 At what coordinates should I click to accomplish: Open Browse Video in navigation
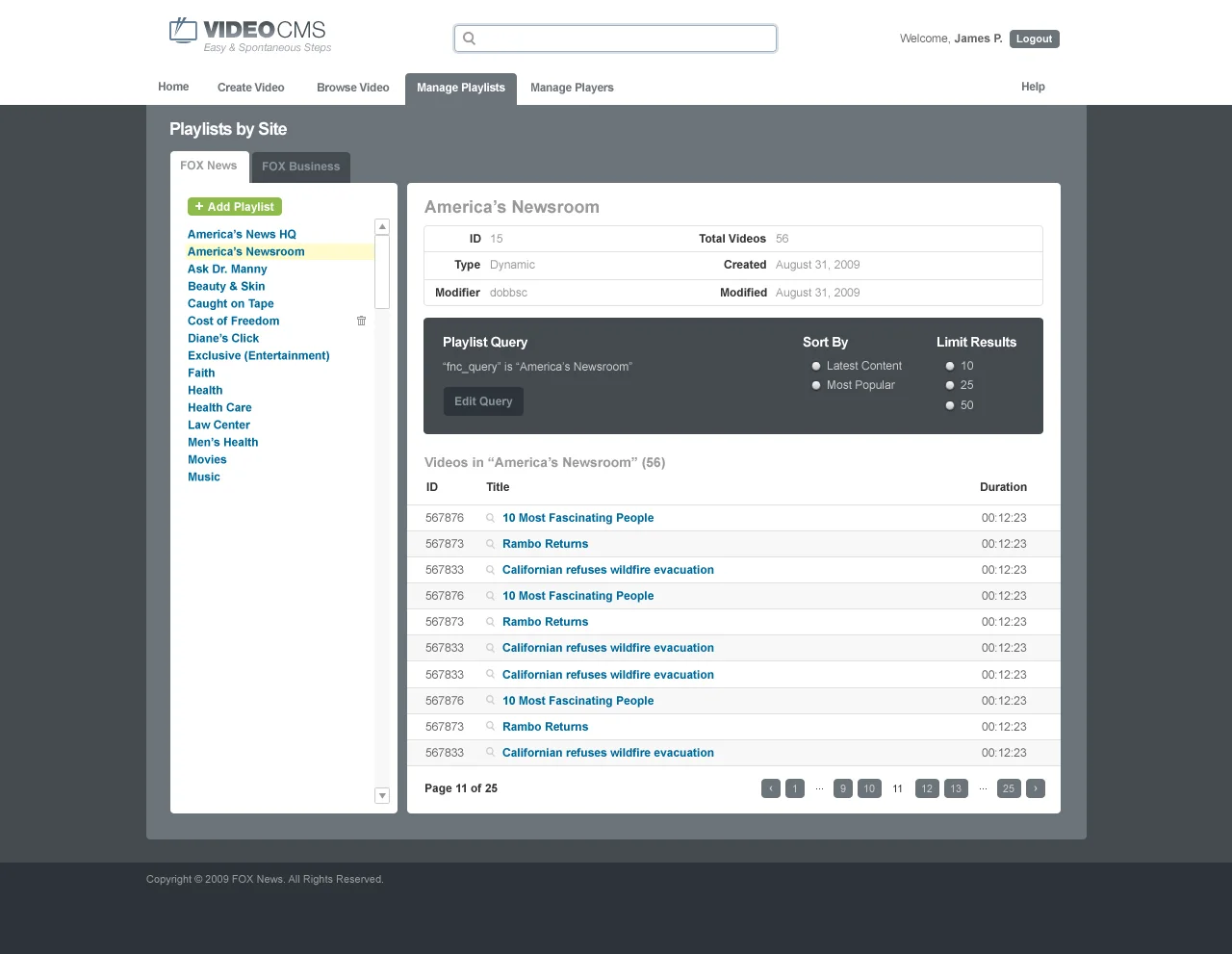[x=353, y=88]
